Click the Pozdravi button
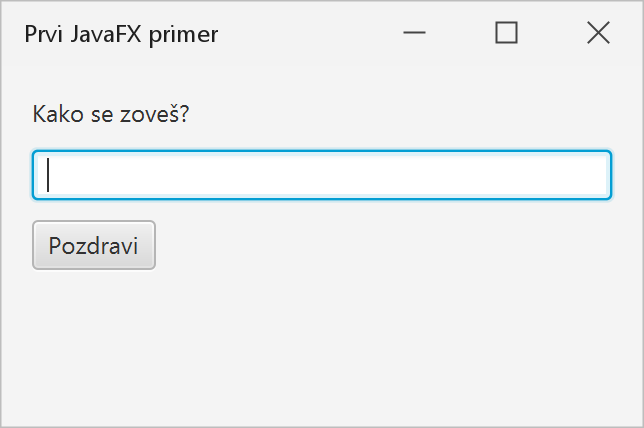Viewport: 644px width, 428px height. click(x=94, y=245)
